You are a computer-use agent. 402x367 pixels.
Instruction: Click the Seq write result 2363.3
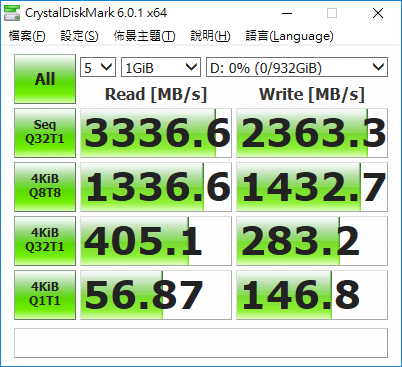coord(312,133)
